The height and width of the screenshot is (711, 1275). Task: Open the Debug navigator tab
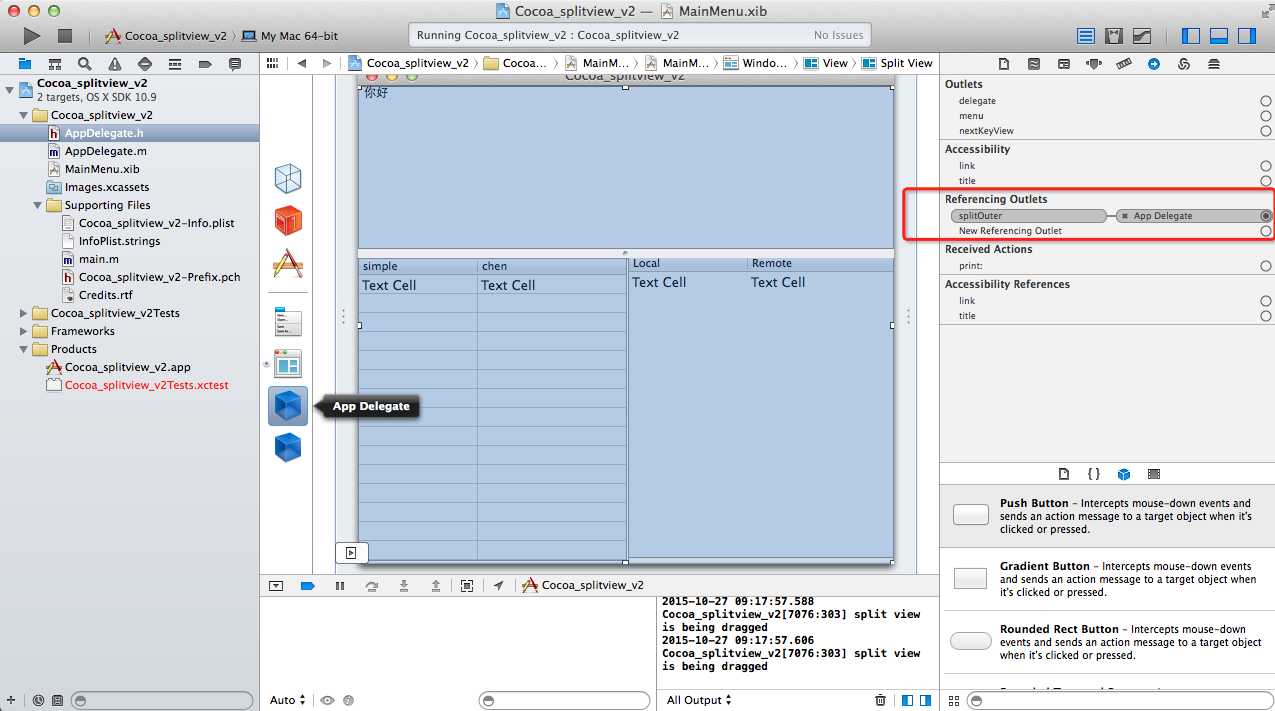[175, 64]
